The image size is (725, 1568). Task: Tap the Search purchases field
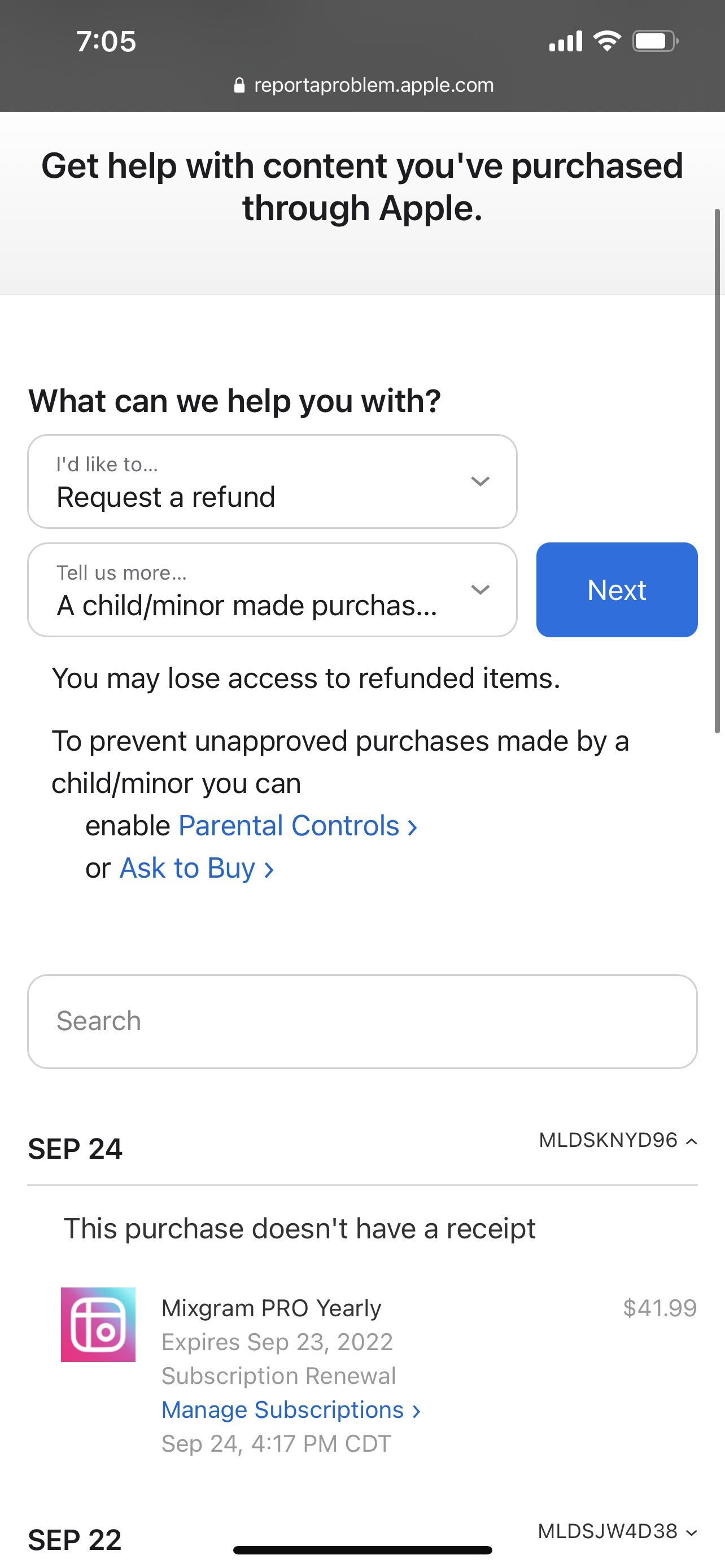coord(362,1022)
